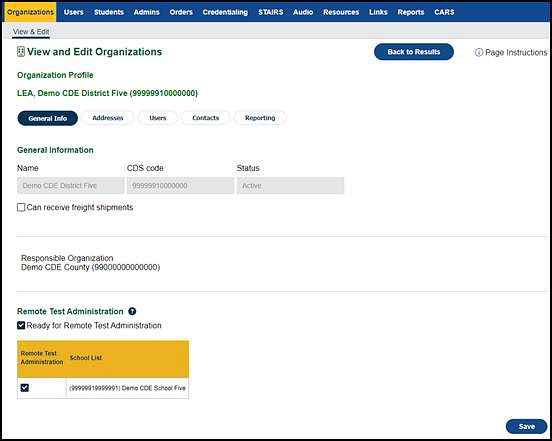Enable Can receive freight shipments checkbox
This screenshot has height=441, width=552.
coord(21,207)
